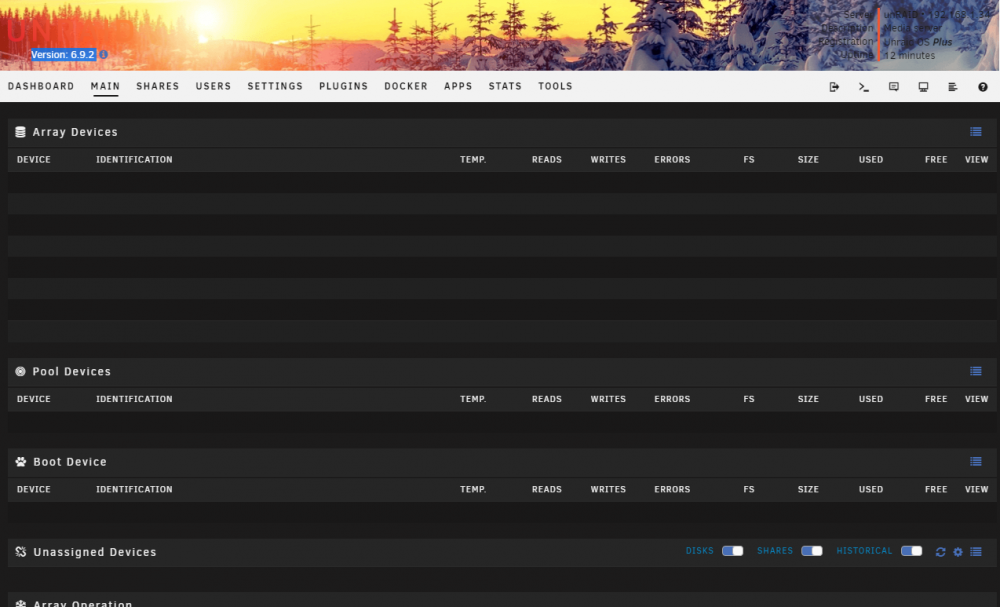1000x607 pixels.
Task: Click the list-view icon for Boot Device
Action: [976, 461]
